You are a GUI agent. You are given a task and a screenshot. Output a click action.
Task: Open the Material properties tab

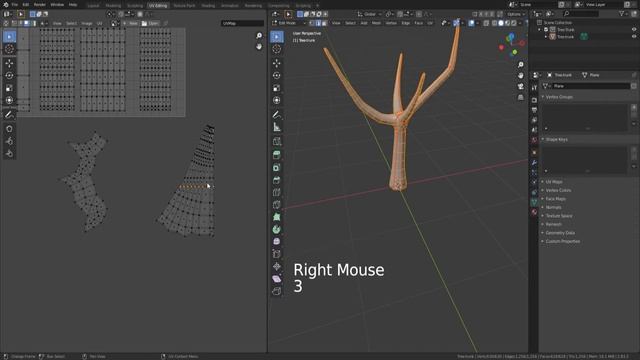534,212
